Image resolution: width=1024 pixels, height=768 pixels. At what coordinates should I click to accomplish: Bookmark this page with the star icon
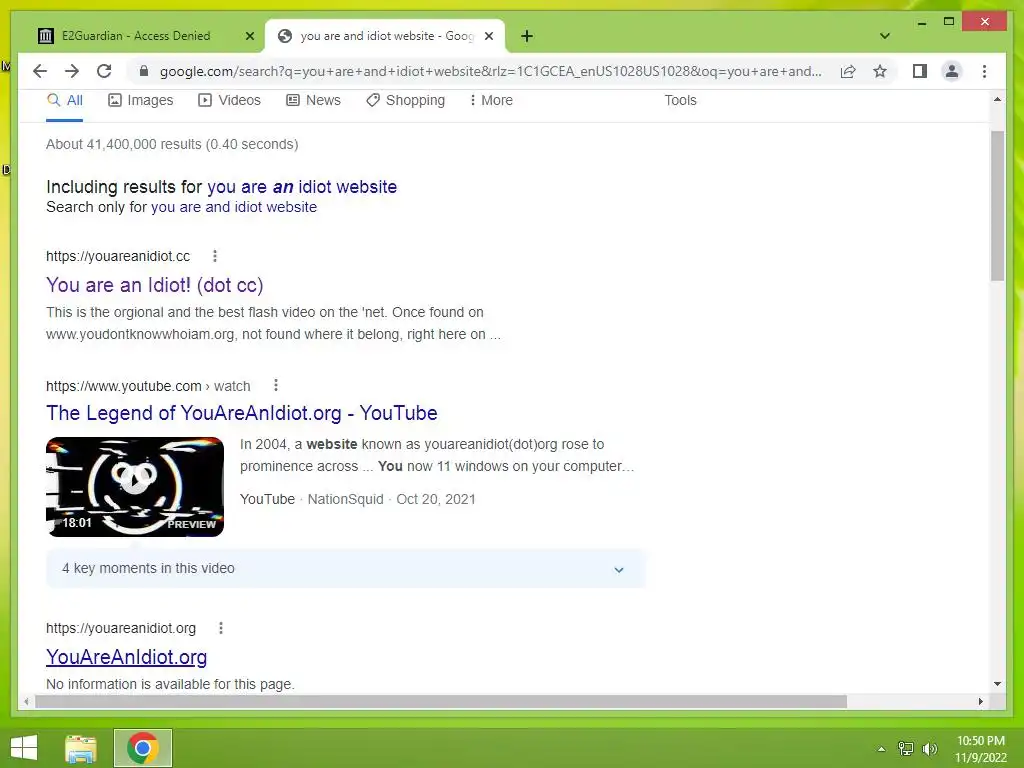(880, 71)
